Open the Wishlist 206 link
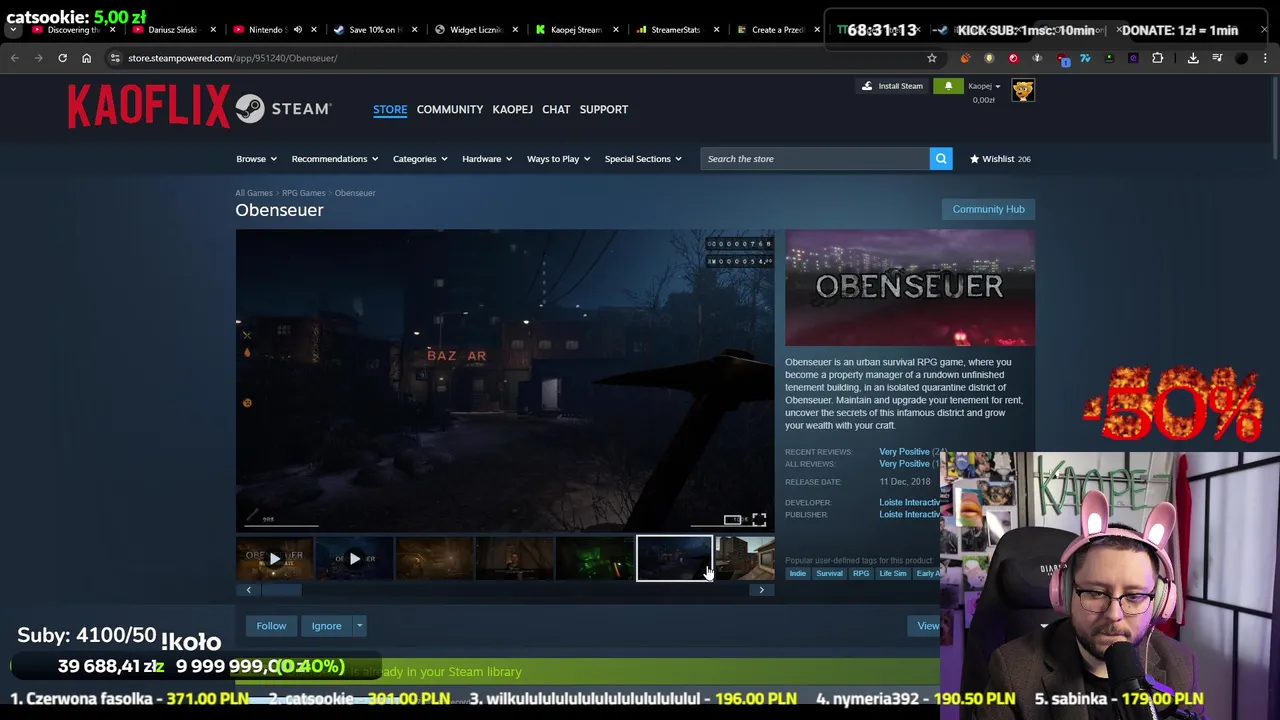The height and width of the screenshot is (720, 1280). tap(999, 159)
